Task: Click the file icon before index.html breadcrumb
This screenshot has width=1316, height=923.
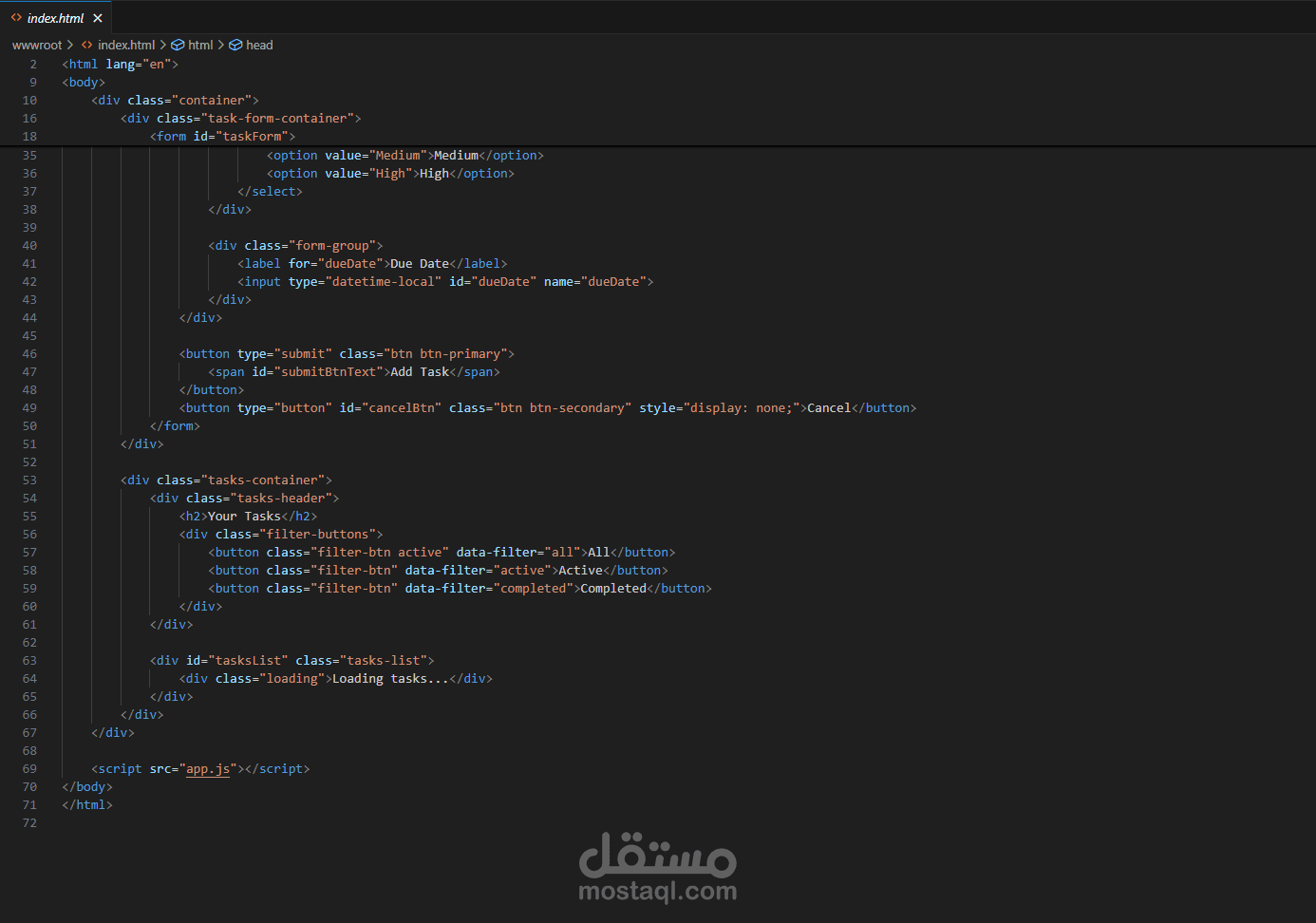Action: [87, 45]
